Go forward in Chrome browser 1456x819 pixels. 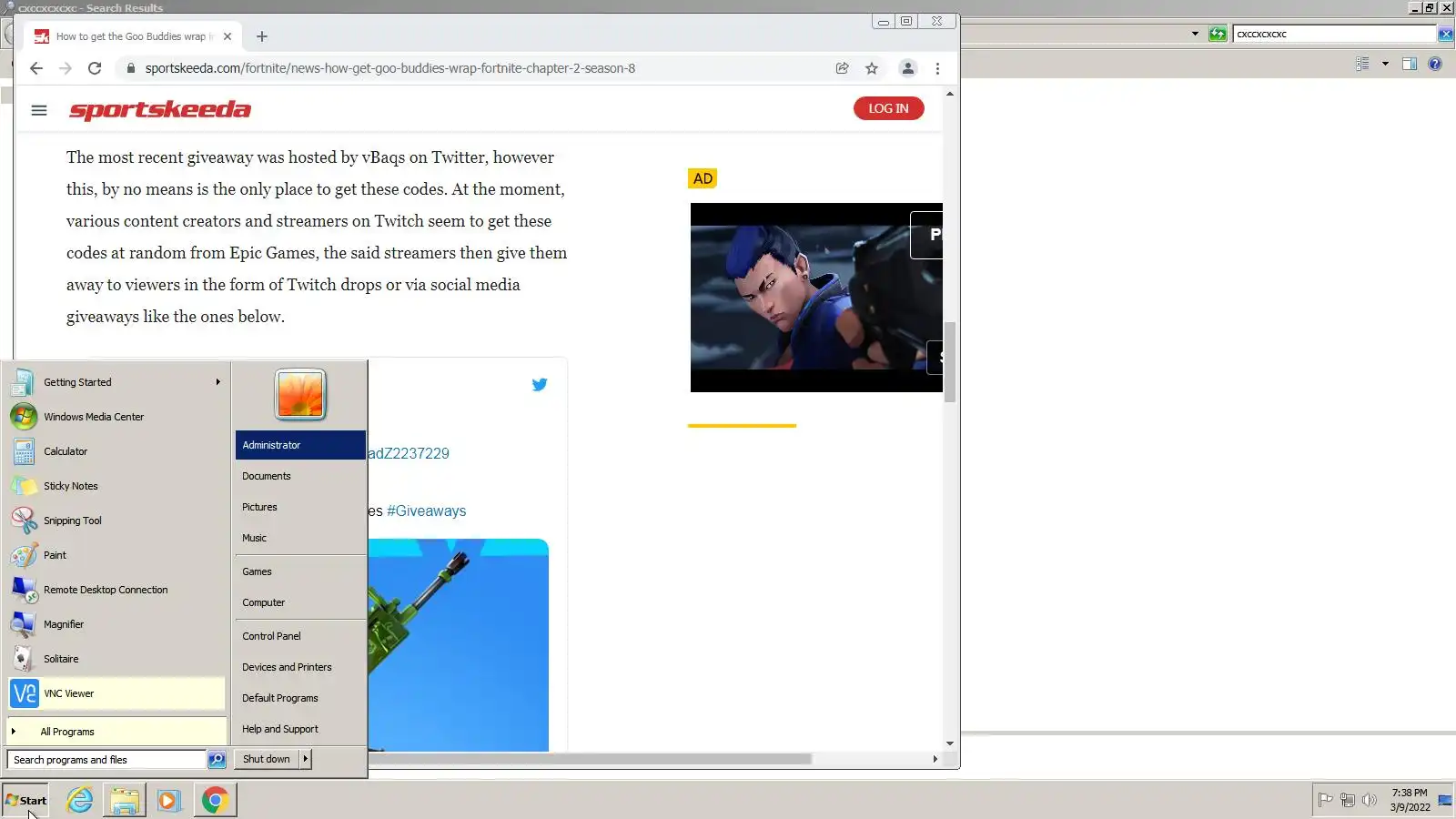point(66,68)
